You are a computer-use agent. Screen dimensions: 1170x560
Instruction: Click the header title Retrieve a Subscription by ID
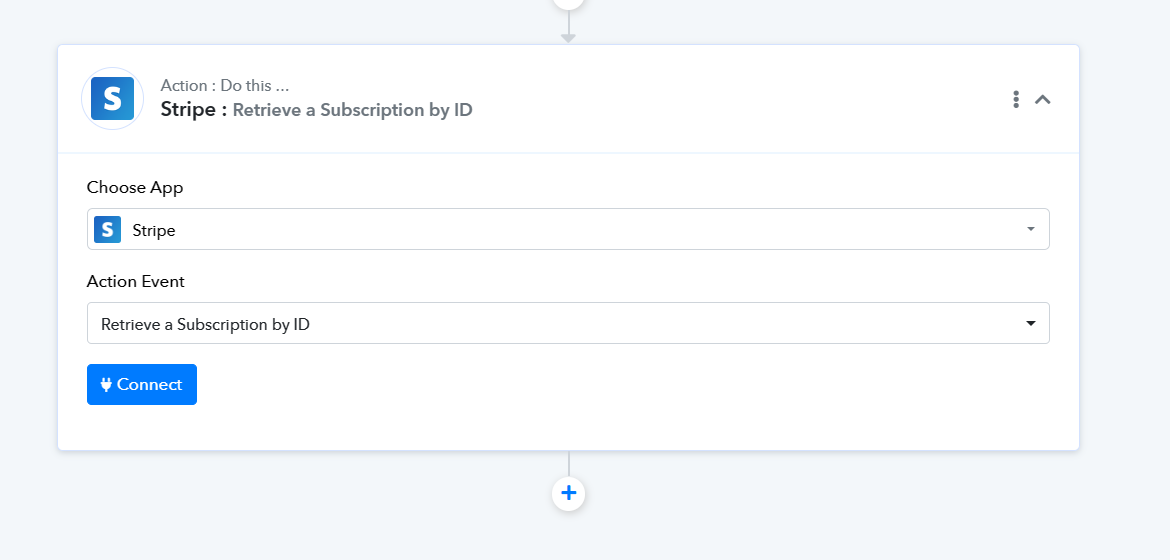(352, 111)
